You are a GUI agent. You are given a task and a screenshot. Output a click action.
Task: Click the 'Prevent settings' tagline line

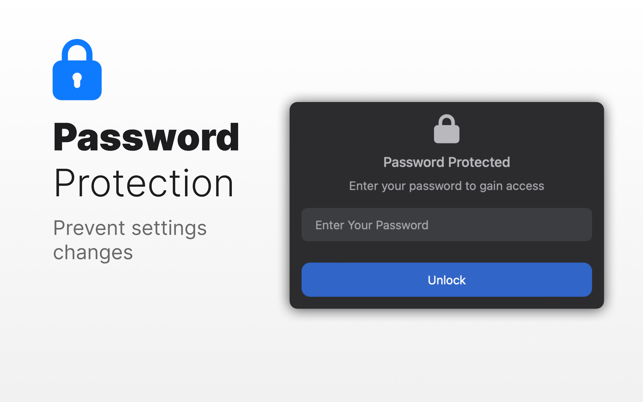(x=130, y=228)
